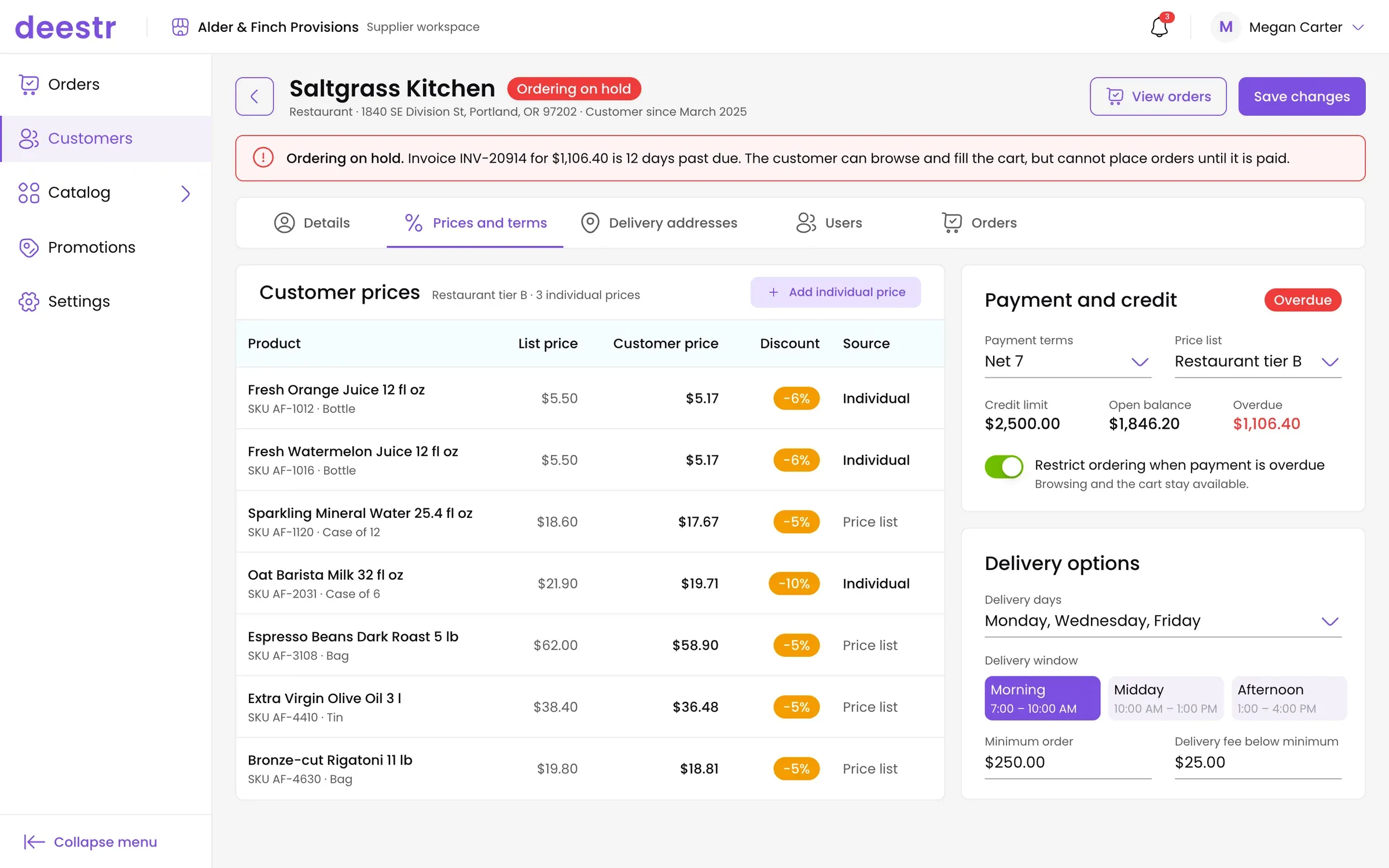This screenshot has height=868, width=1389.
Task: Click the cart icon on Orders tab
Action: click(952, 223)
